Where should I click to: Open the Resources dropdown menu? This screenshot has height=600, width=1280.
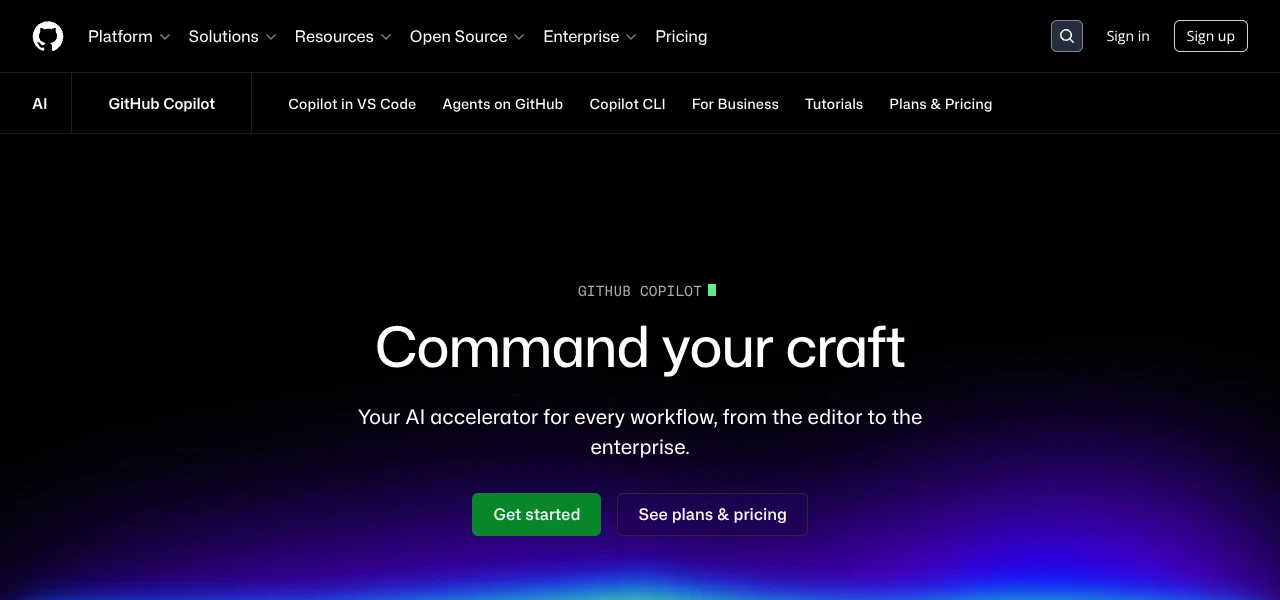pos(343,36)
